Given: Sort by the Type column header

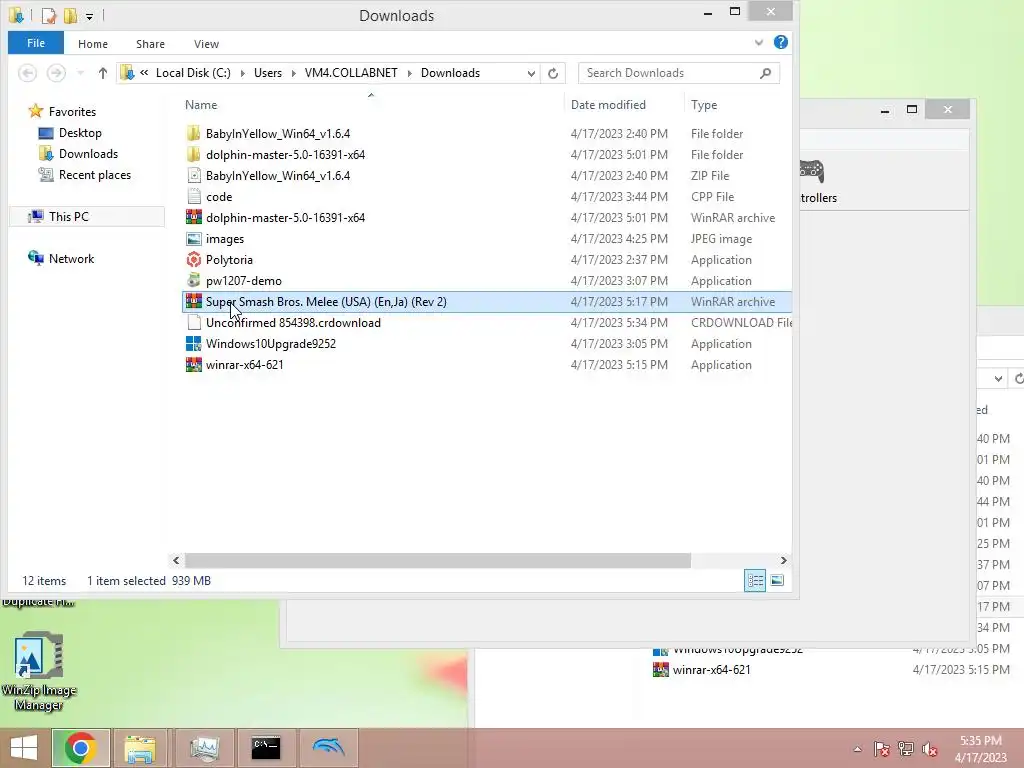Looking at the screenshot, I should tap(704, 104).
